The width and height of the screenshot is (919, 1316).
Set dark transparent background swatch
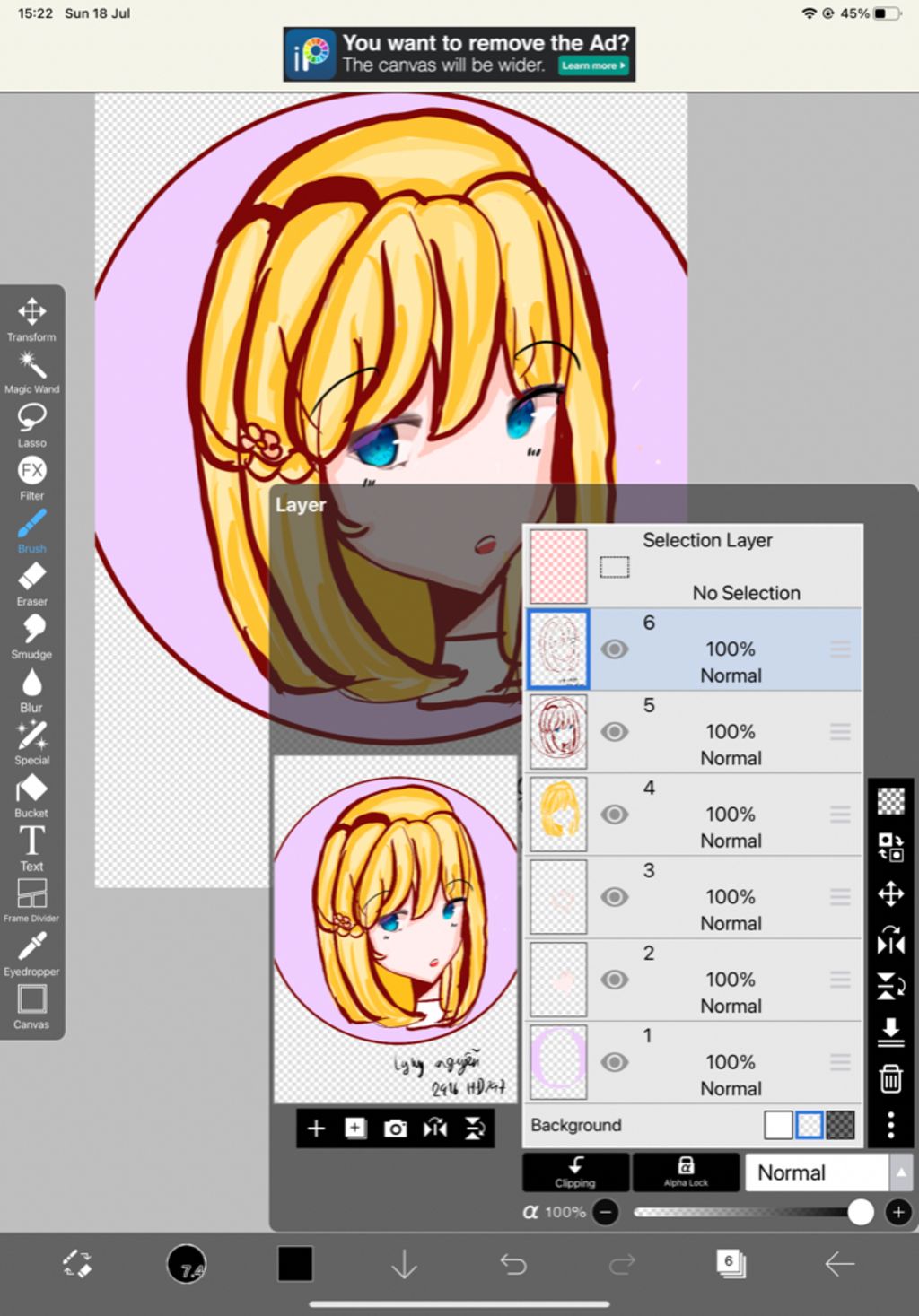840,1125
